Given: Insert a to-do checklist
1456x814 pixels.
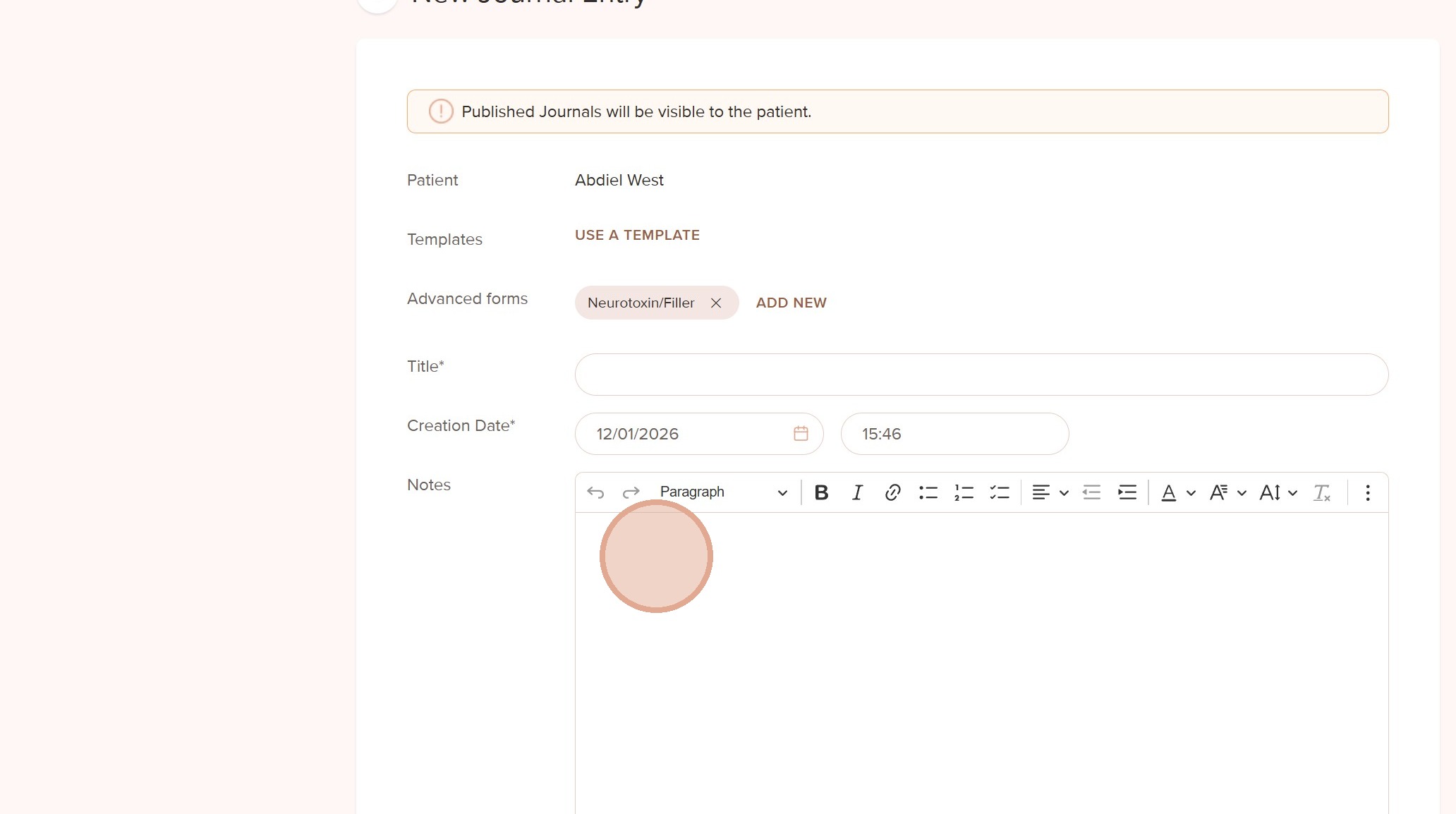Looking at the screenshot, I should click(1000, 492).
